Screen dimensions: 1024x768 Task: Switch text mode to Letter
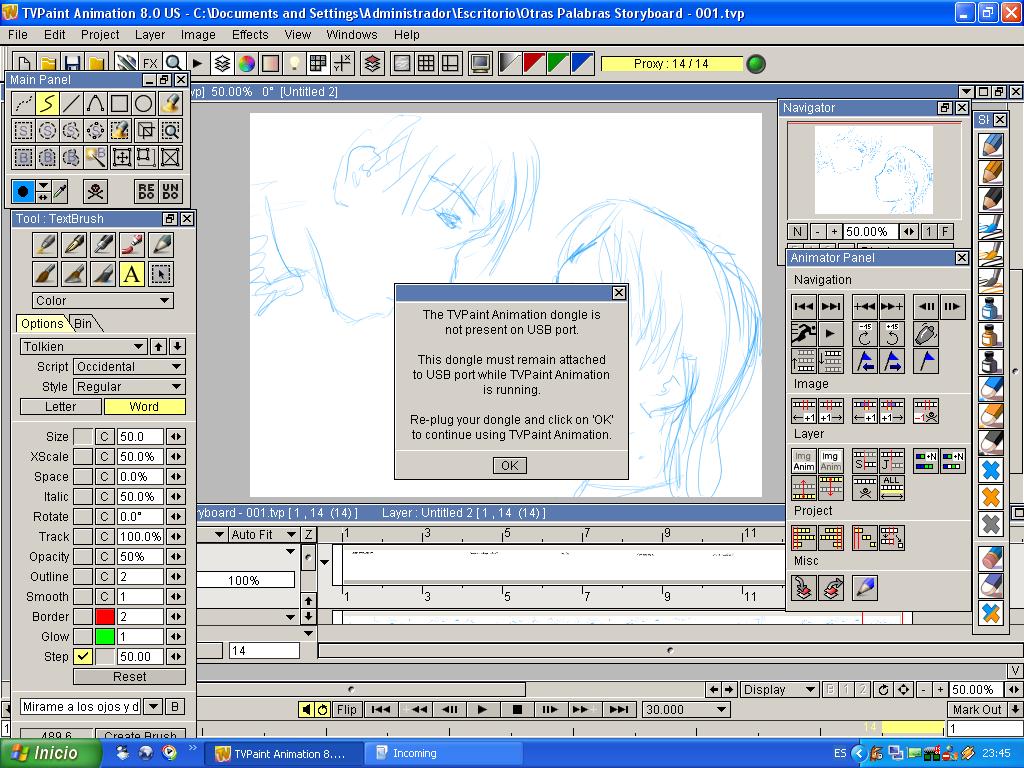(x=61, y=406)
